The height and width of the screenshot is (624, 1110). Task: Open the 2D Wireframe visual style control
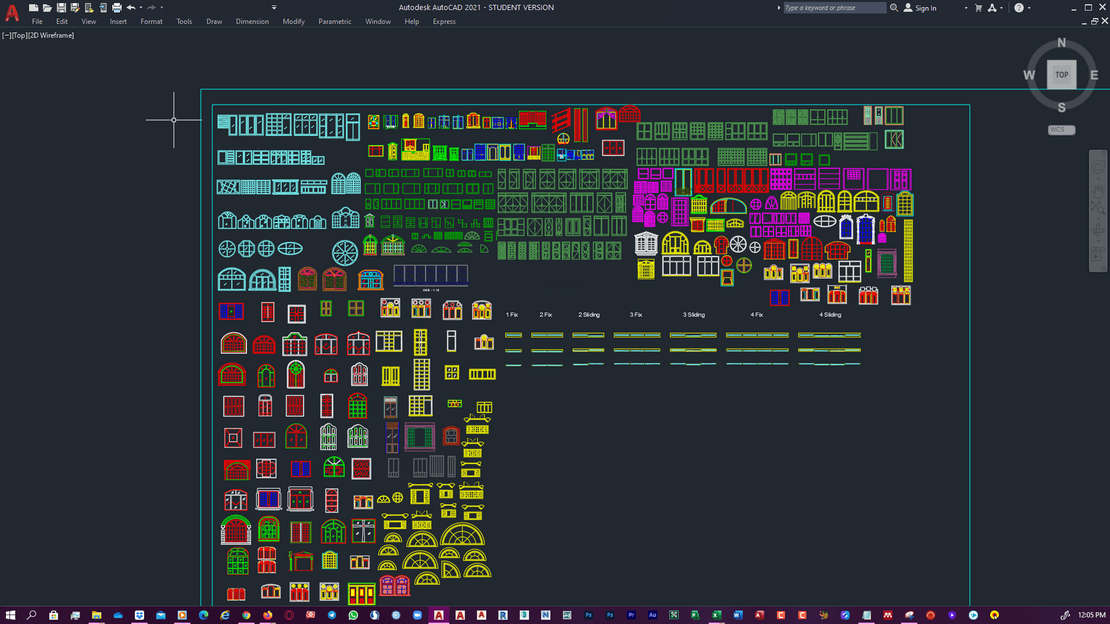(51, 35)
